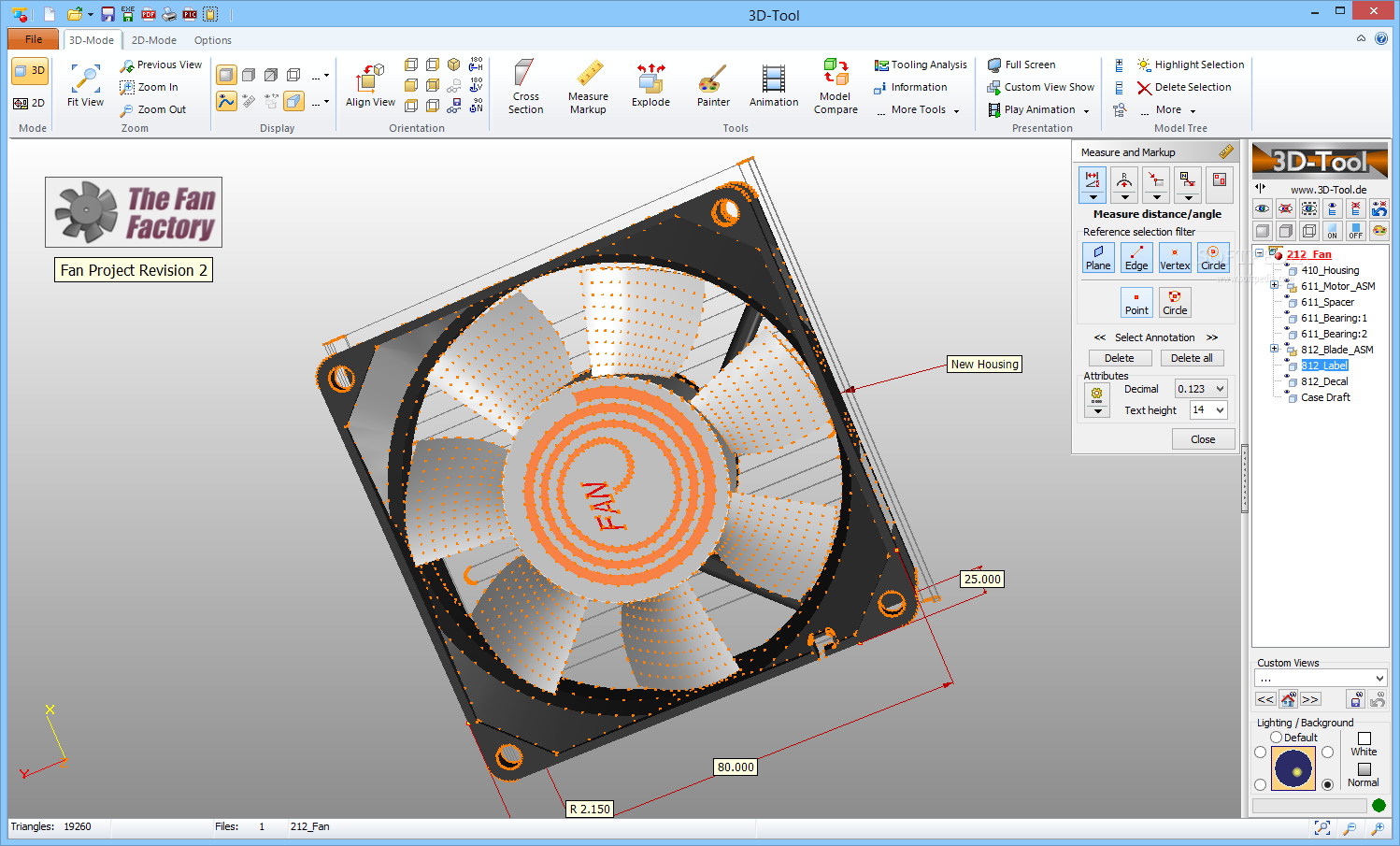The width and height of the screenshot is (1400, 846).
Task: Open the More Tools dropdown
Action: (920, 110)
